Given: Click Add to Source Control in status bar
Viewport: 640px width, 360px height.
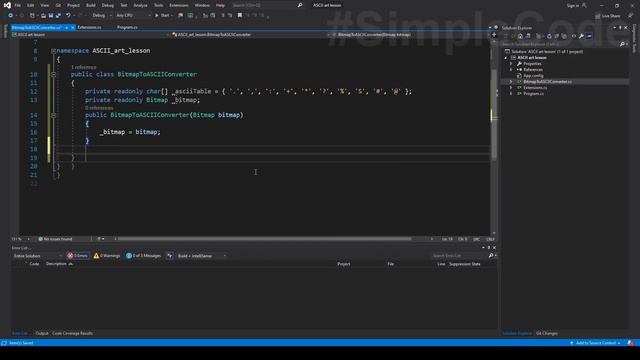Looking at the screenshot, I should coord(596,343).
